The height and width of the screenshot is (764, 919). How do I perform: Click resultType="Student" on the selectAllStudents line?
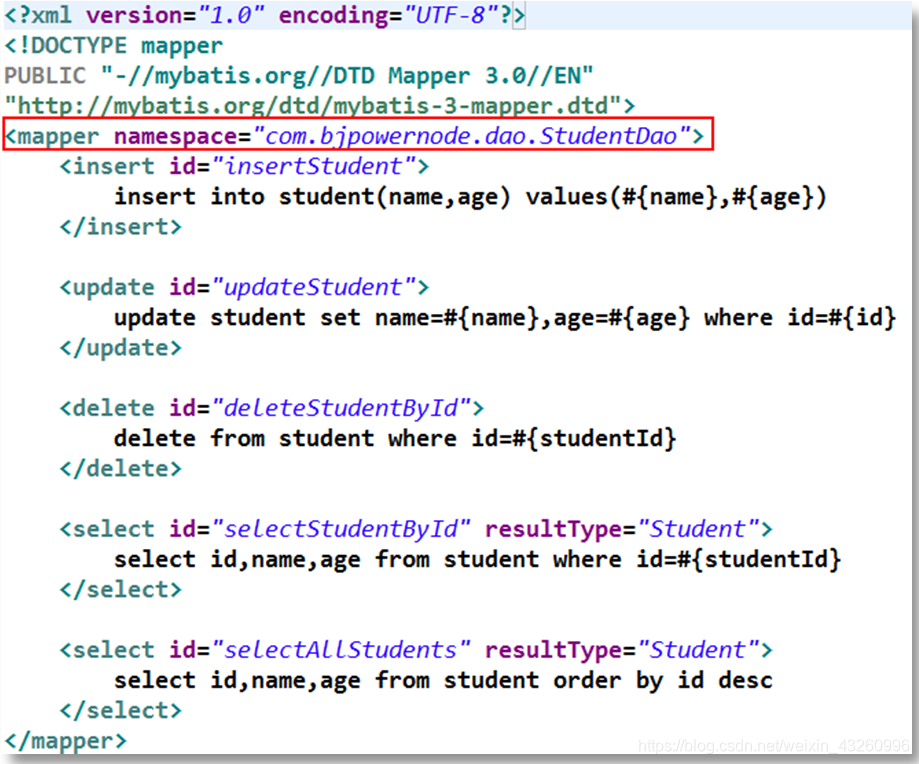click(x=622, y=650)
